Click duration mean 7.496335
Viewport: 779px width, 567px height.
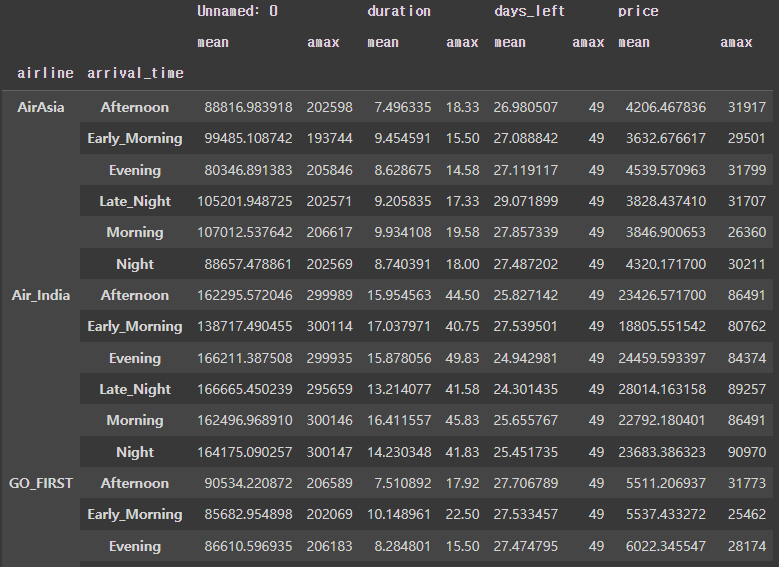coord(402,107)
